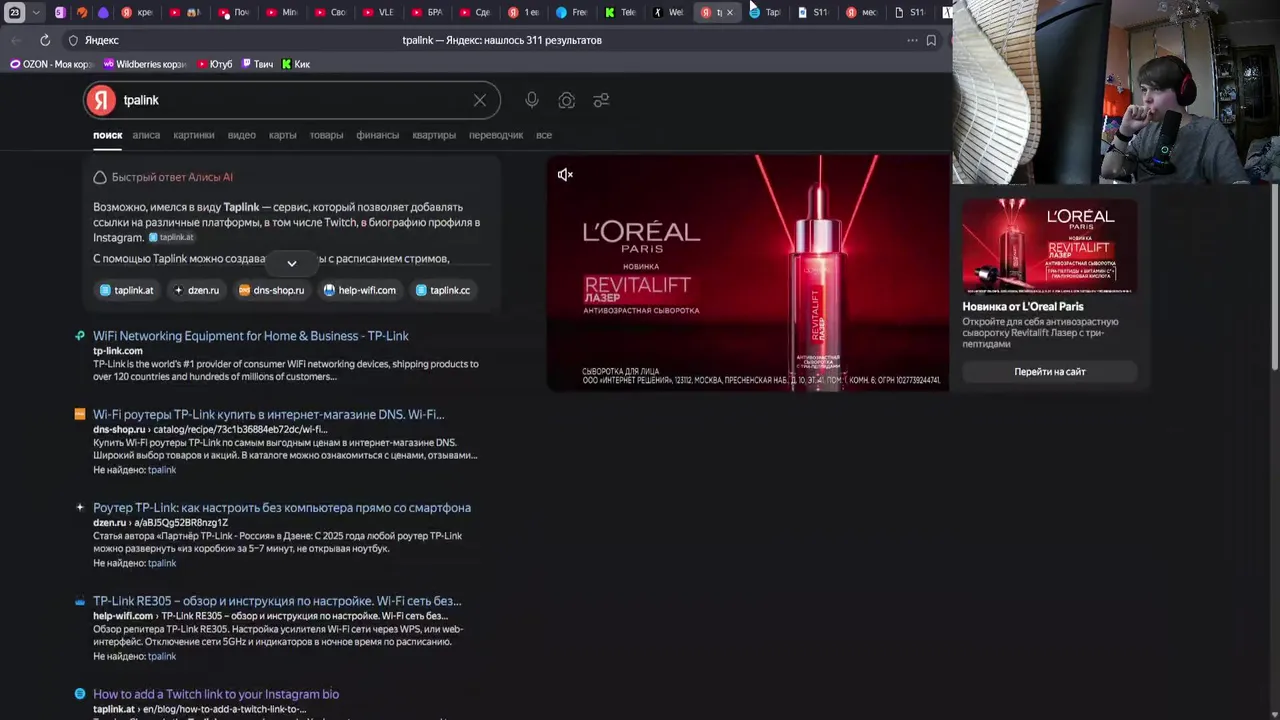Viewport: 1280px width, 720px height.
Task: Open TP-Link RE305 обзор result
Action: click(277, 601)
